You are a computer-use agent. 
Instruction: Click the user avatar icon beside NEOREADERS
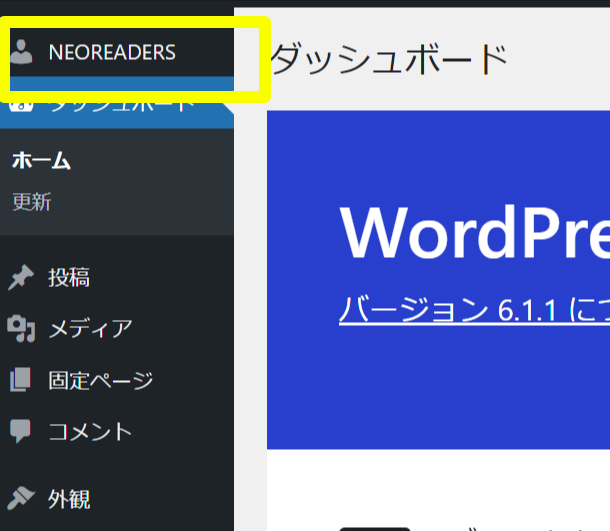click(21, 52)
